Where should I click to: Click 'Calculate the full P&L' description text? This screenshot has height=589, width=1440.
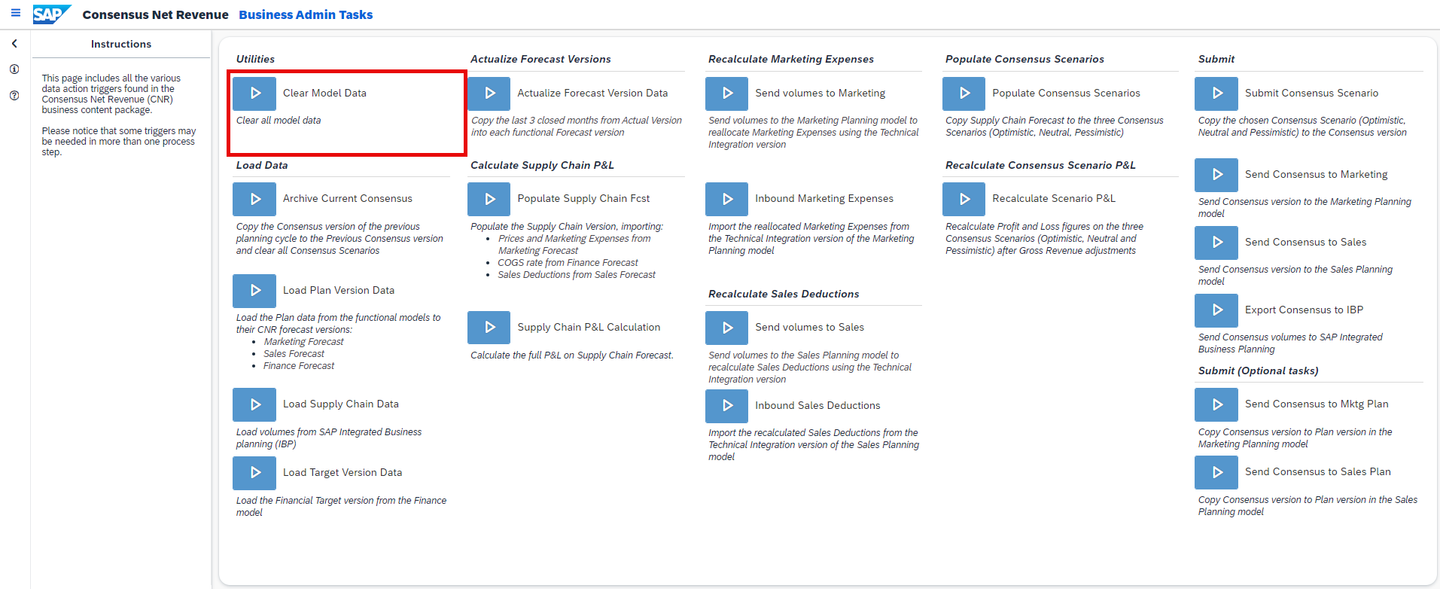(x=572, y=355)
